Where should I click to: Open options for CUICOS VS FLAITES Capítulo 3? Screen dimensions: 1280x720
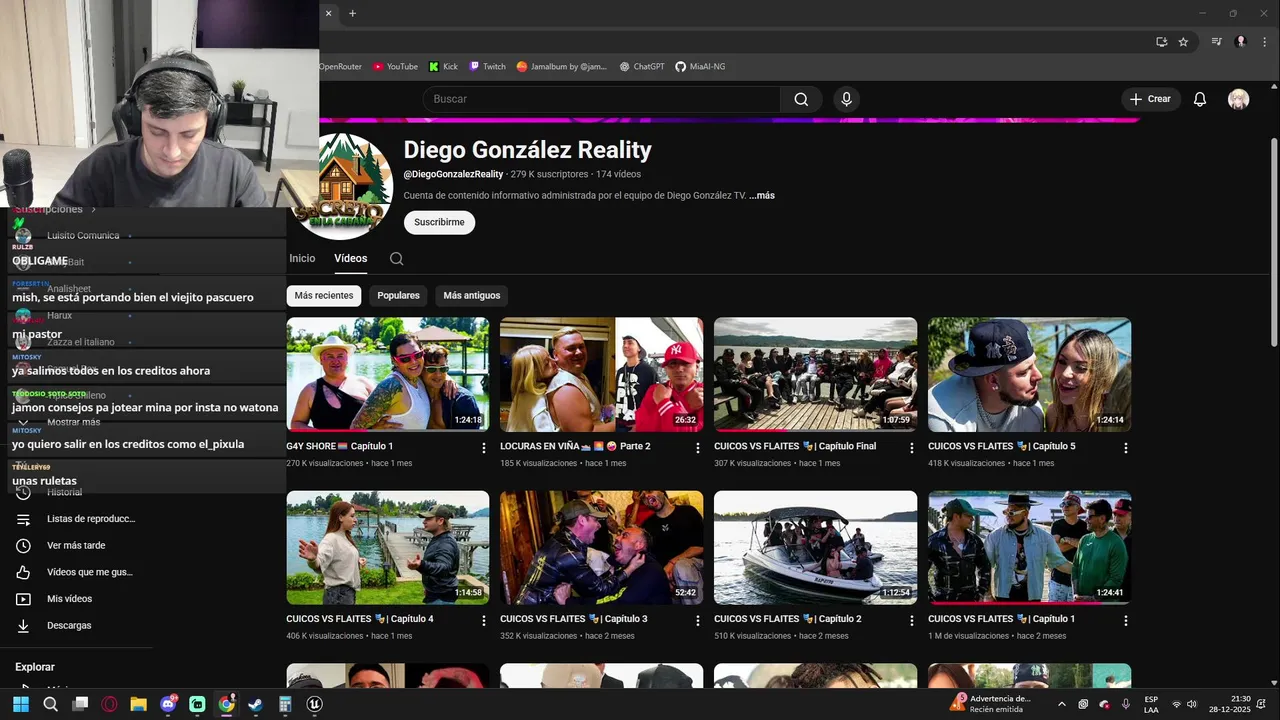(698, 621)
